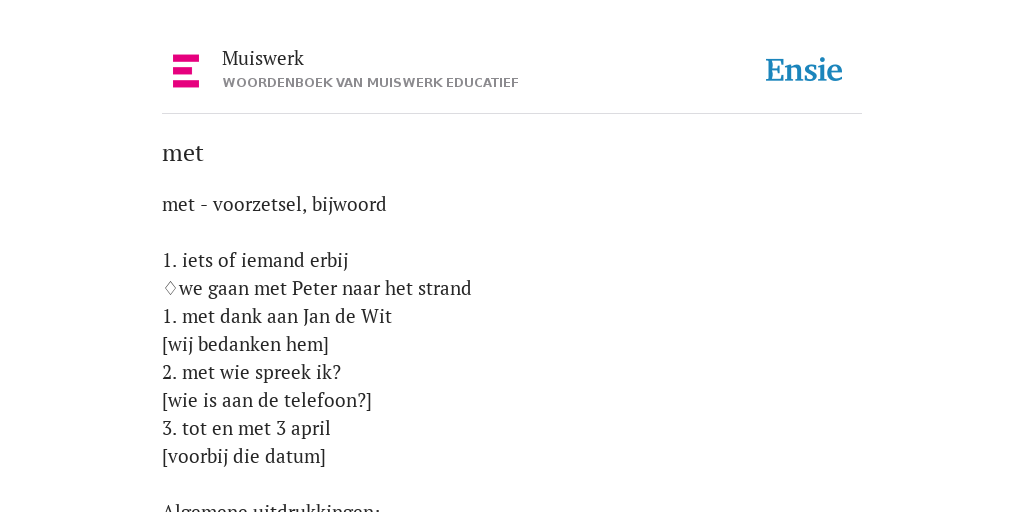Click the explanation '[wij bedanken hem]'

pyautogui.click(x=246, y=345)
